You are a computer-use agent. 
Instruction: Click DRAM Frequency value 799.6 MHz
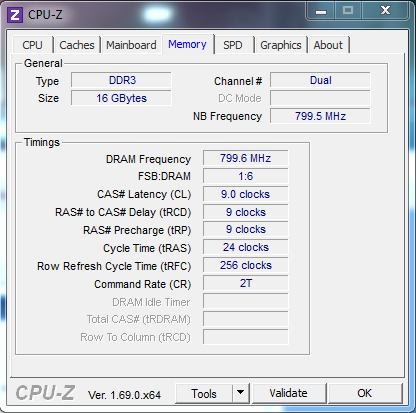[x=246, y=158]
